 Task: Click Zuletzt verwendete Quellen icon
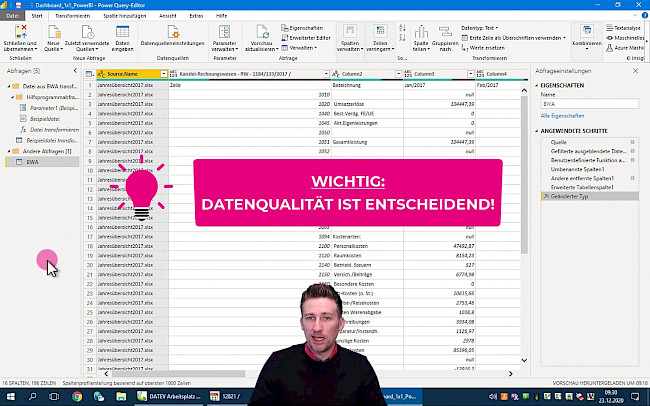point(87,32)
